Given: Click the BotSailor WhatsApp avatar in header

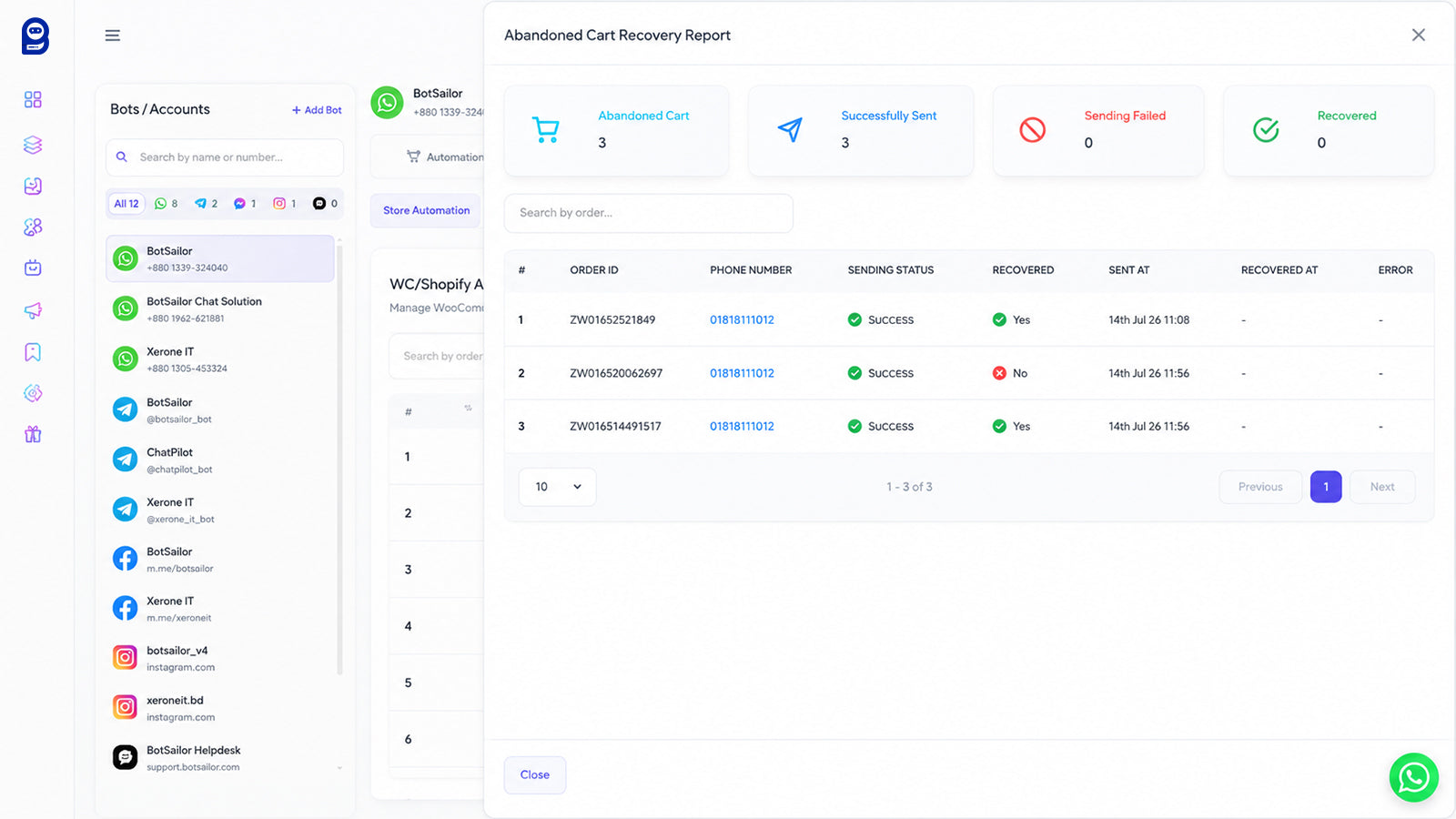Looking at the screenshot, I should pos(387,102).
